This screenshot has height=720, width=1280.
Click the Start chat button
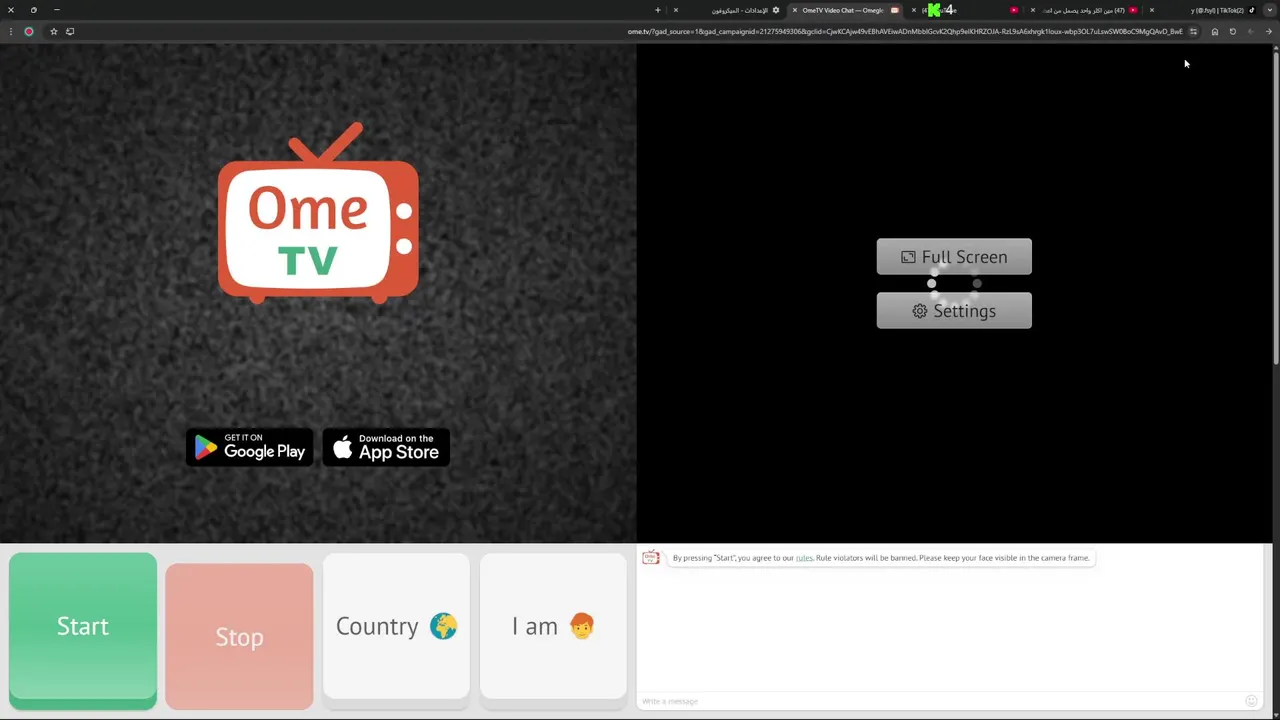(x=83, y=630)
